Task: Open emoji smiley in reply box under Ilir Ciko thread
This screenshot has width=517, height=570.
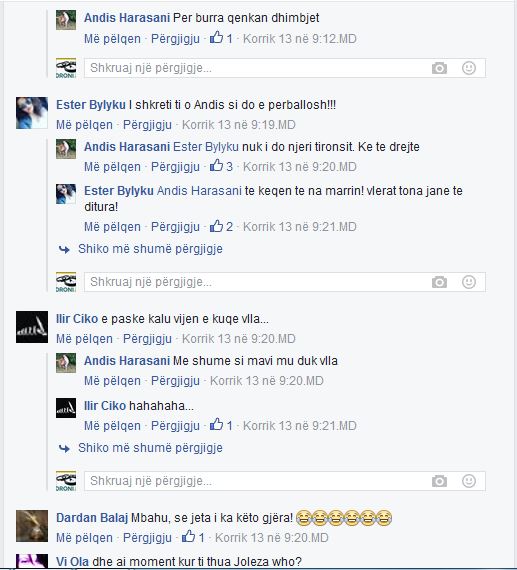Action: point(469,481)
